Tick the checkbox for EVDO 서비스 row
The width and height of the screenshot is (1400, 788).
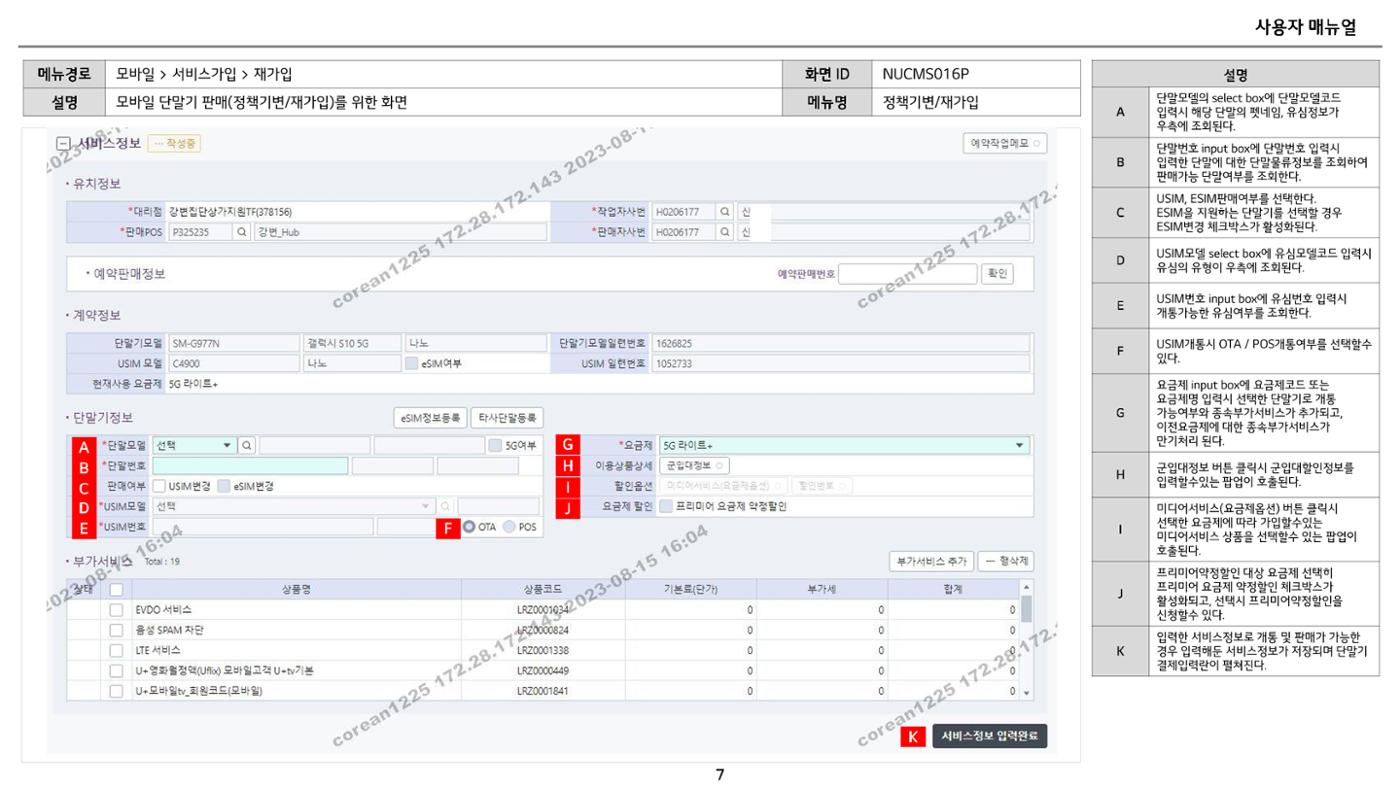[116, 609]
